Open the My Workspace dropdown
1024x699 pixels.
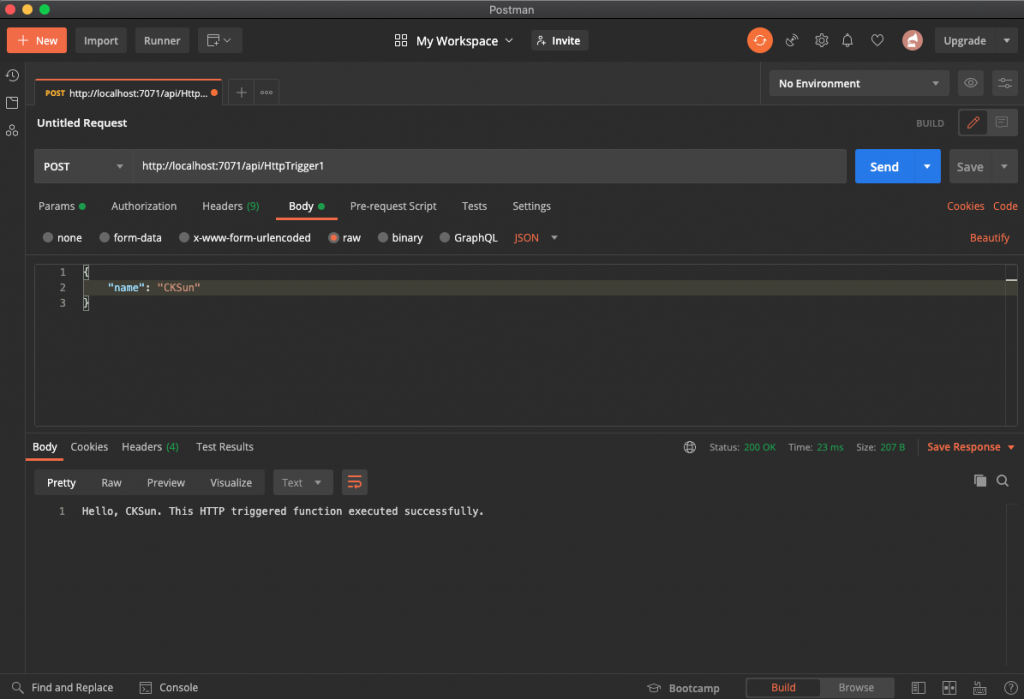[454, 41]
